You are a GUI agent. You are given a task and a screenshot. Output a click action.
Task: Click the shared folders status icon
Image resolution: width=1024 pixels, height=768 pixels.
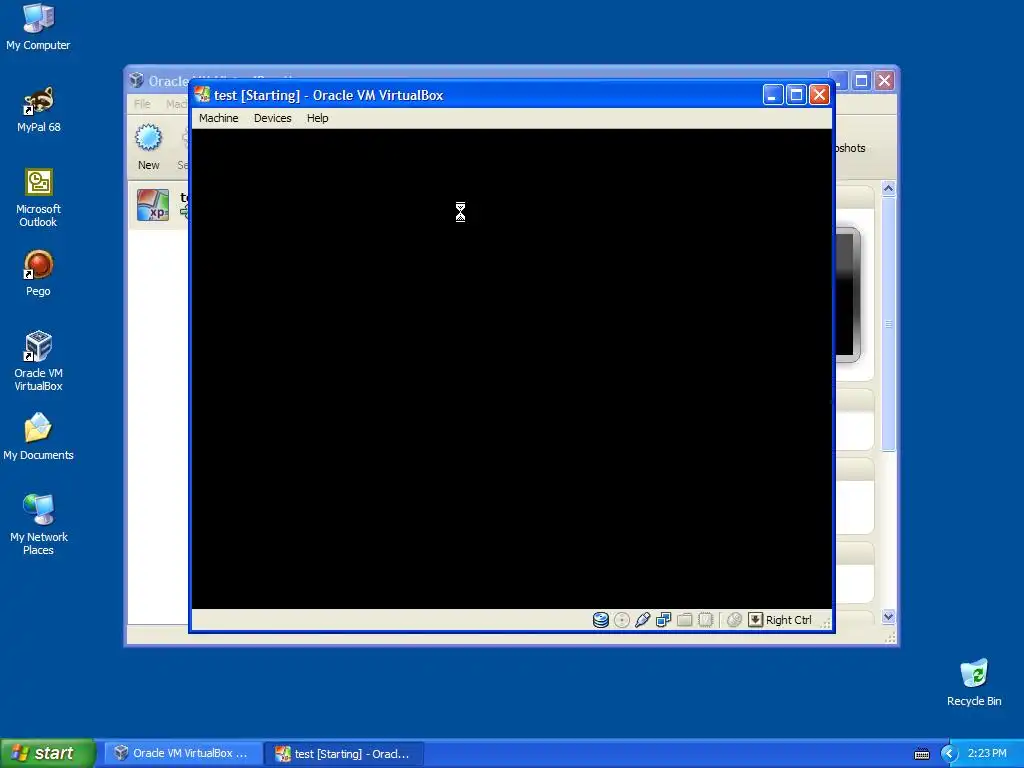(684, 620)
